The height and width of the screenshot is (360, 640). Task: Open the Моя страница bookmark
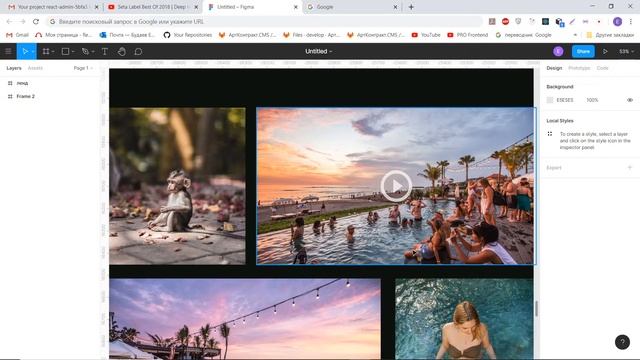pyautogui.click(x=64, y=35)
